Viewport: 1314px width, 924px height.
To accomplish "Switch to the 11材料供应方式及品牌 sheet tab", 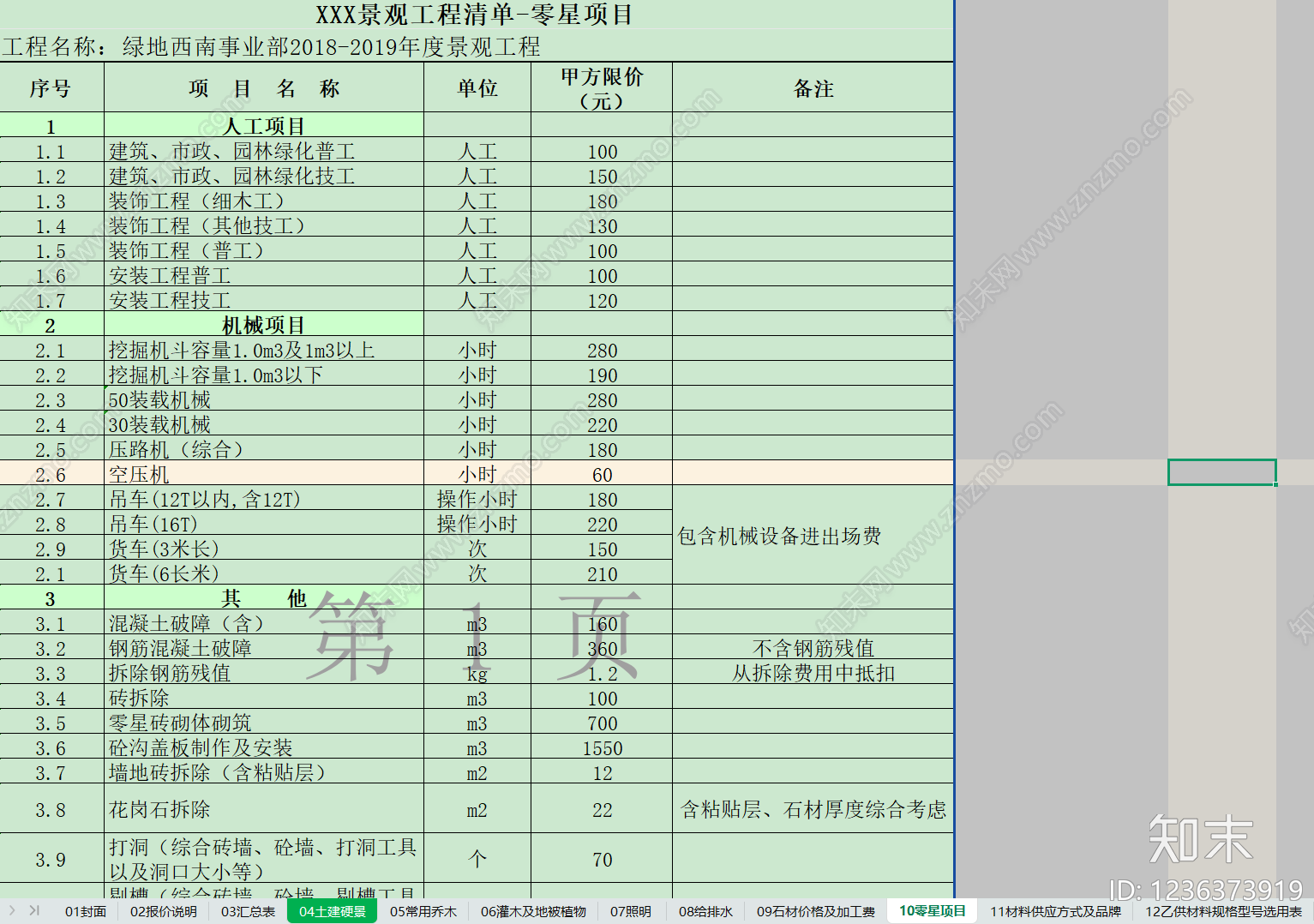I will point(1055,911).
